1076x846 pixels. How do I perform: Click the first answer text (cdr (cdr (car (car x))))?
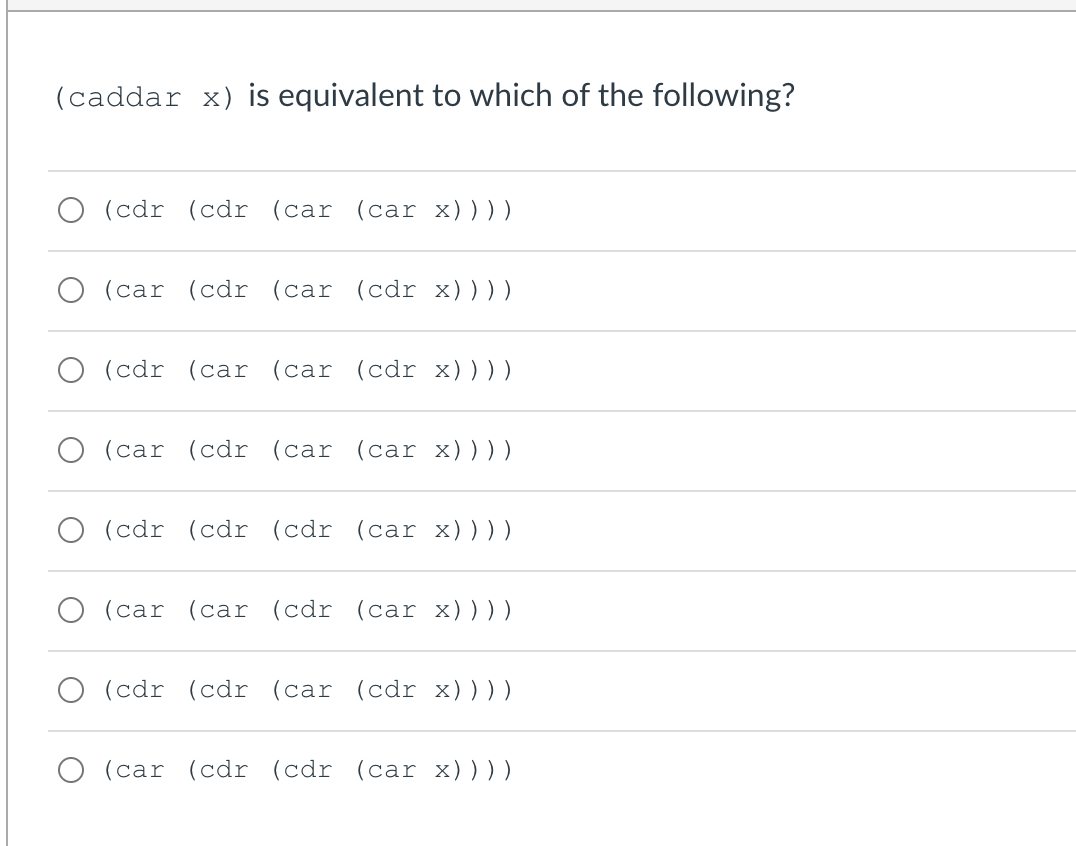pos(307,209)
